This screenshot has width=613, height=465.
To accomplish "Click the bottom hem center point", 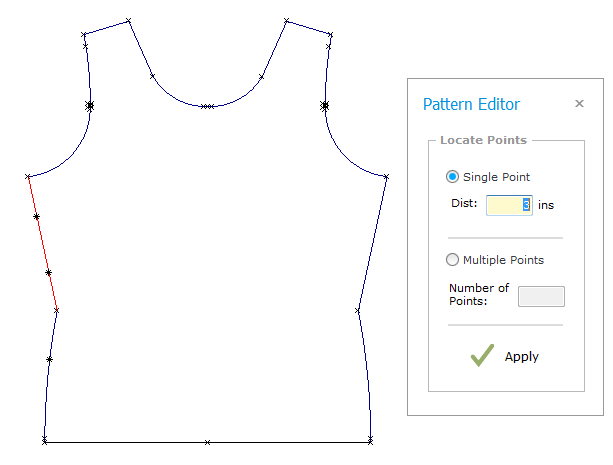I will click(x=208, y=442).
